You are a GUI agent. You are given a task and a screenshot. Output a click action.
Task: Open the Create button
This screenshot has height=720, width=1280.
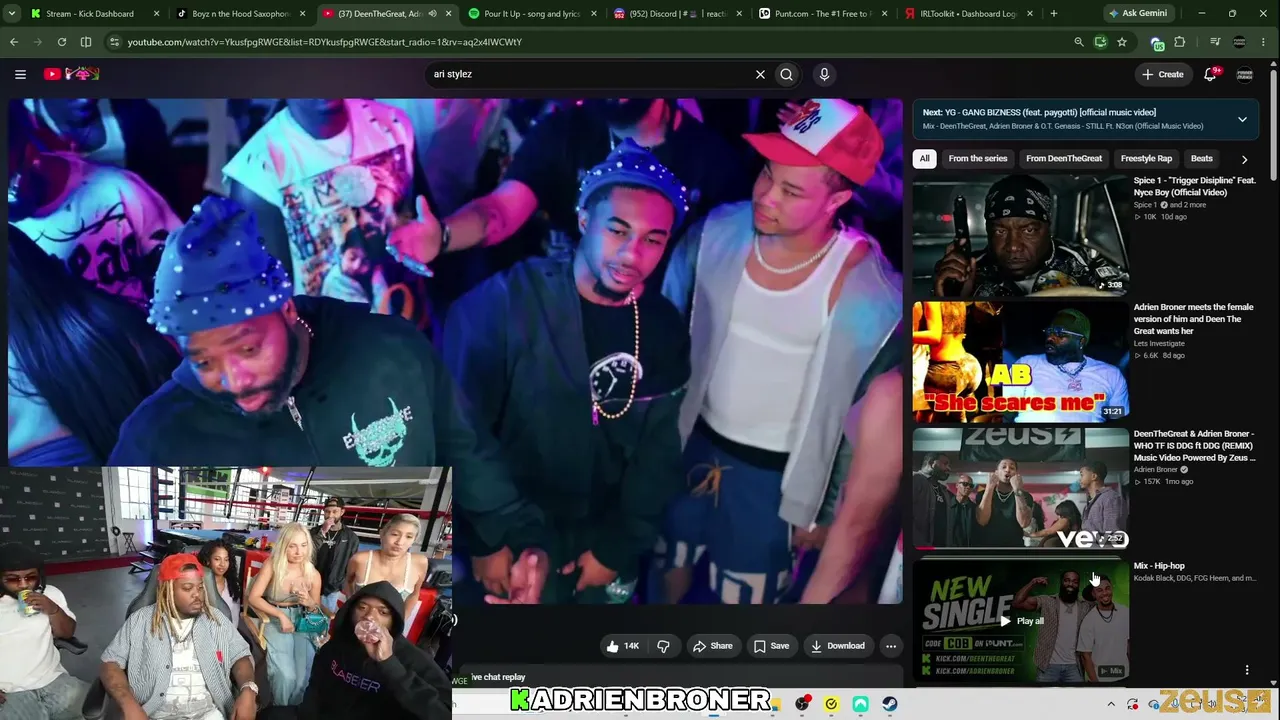[x=1163, y=74]
